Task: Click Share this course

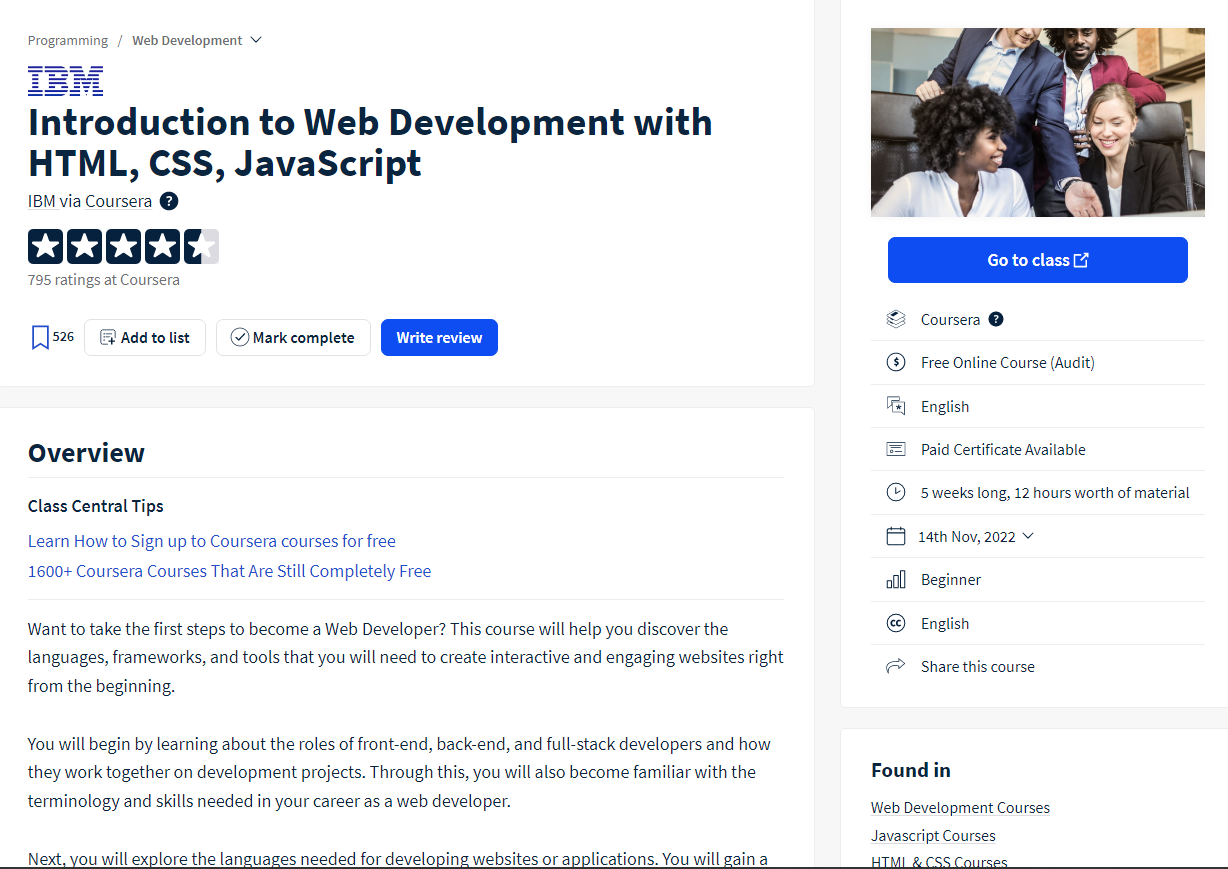Action: point(978,666)
